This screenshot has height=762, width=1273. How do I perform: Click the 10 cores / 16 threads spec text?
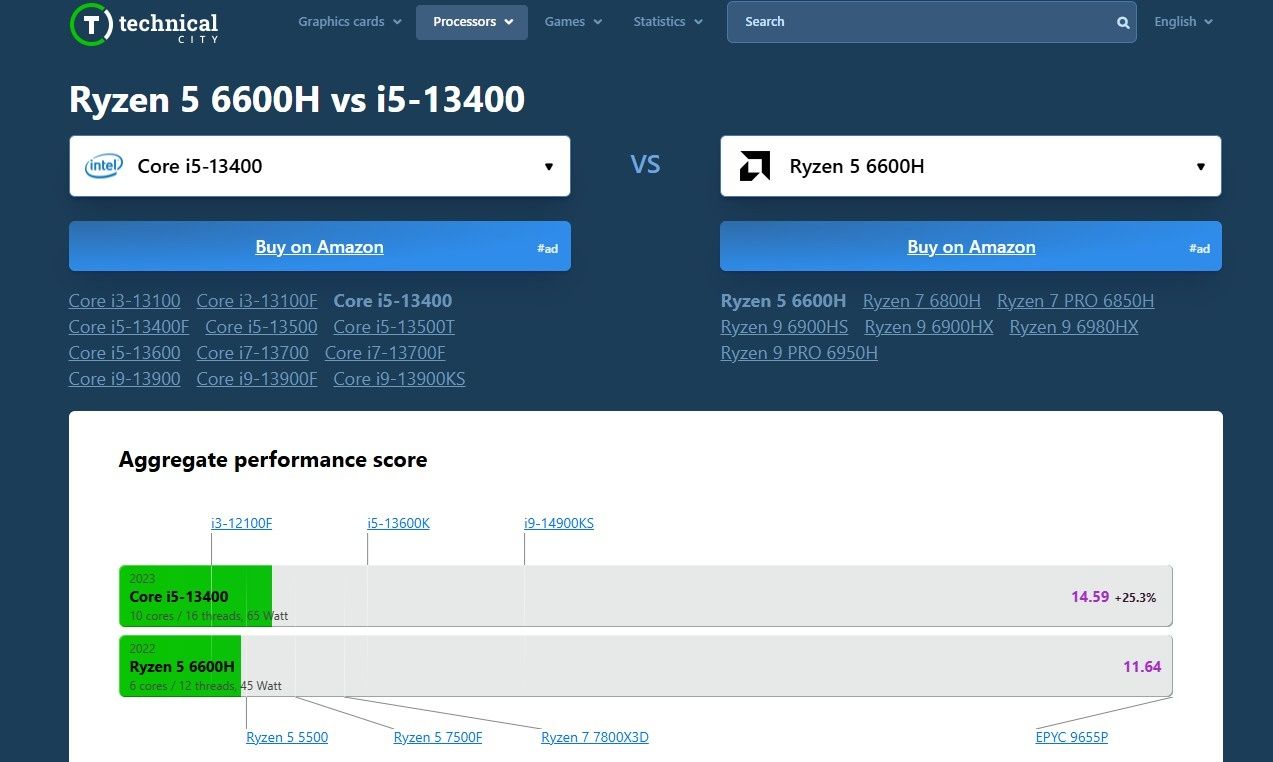(x=209, y=616)
